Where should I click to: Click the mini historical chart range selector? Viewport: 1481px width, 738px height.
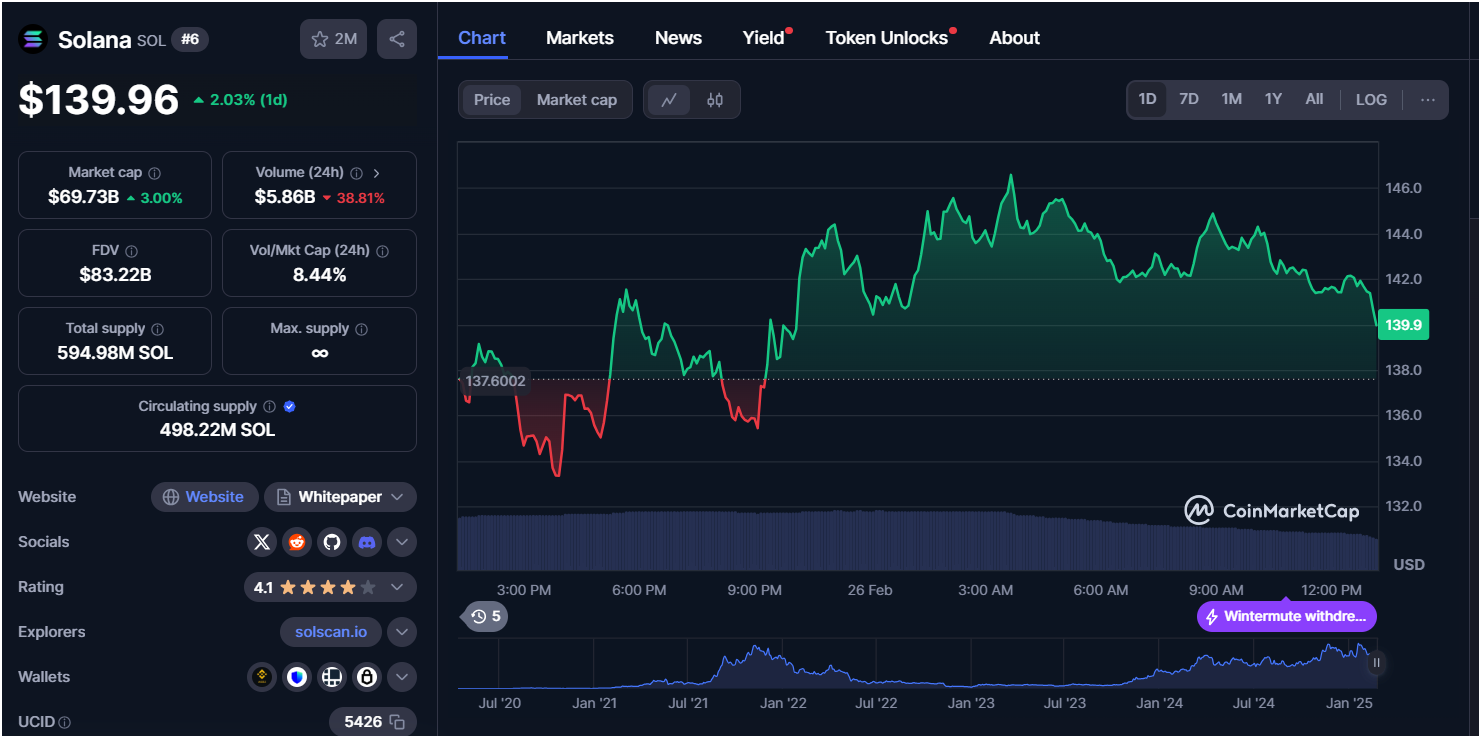(916, 664)
